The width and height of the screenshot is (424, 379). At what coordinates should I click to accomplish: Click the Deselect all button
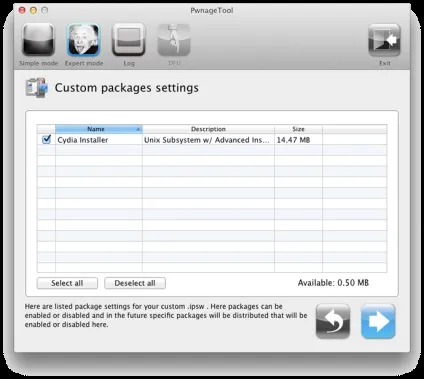[x=135, y=283]
